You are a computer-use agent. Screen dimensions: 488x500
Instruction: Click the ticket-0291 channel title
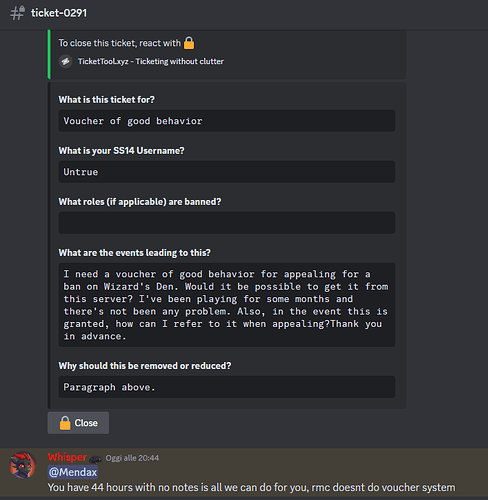tap(59, 13)
